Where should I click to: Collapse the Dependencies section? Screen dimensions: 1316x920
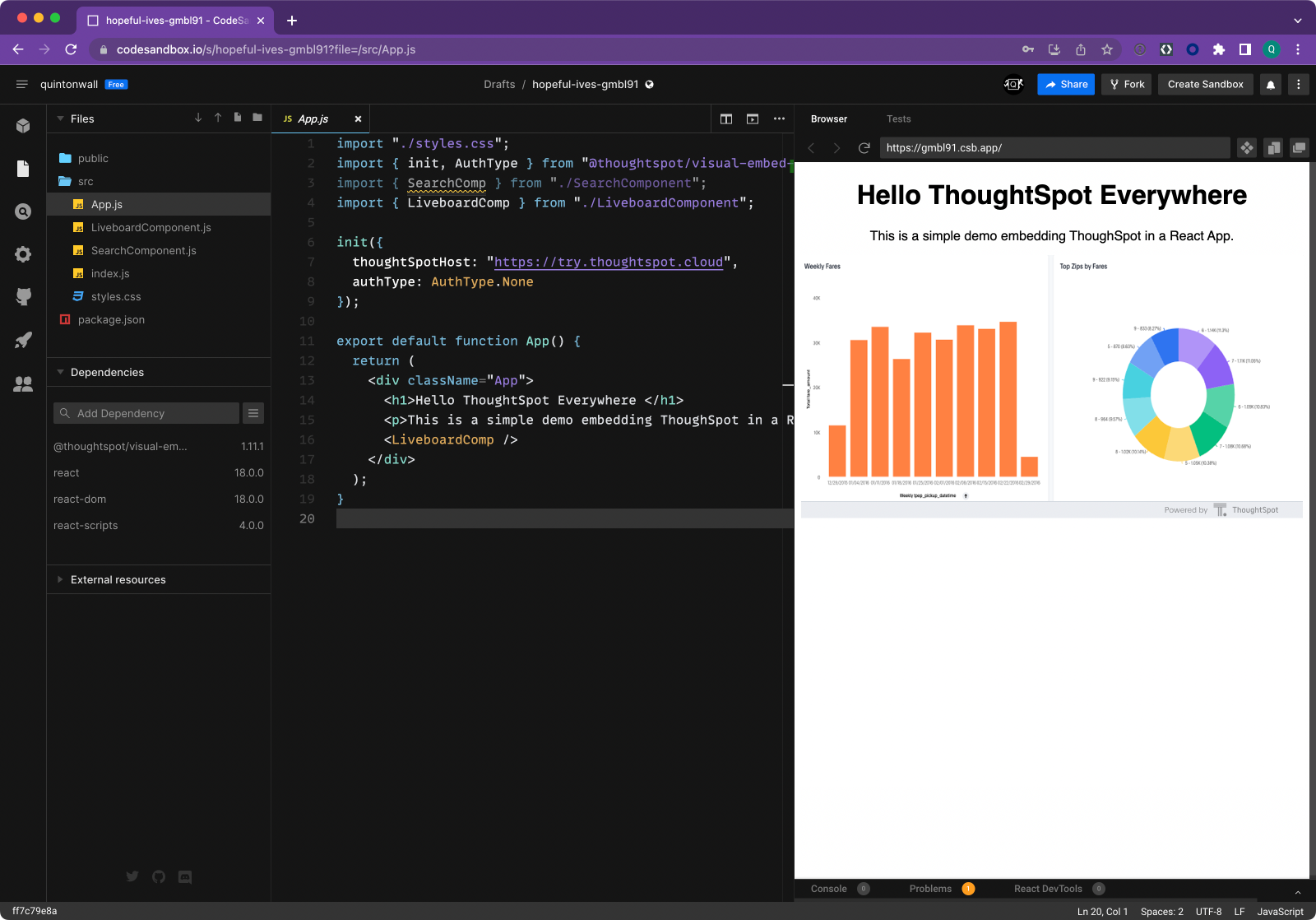(107, 372)
